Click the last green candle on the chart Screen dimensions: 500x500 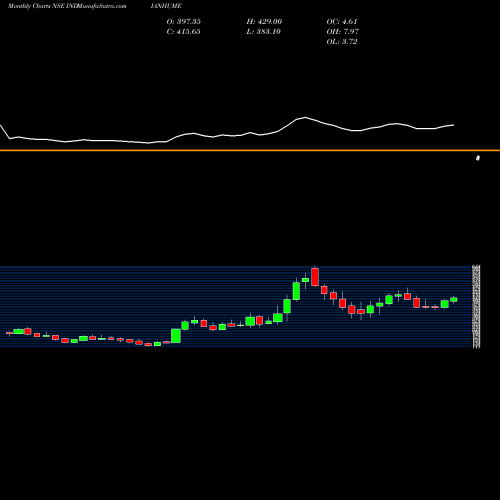pos(454,299)
